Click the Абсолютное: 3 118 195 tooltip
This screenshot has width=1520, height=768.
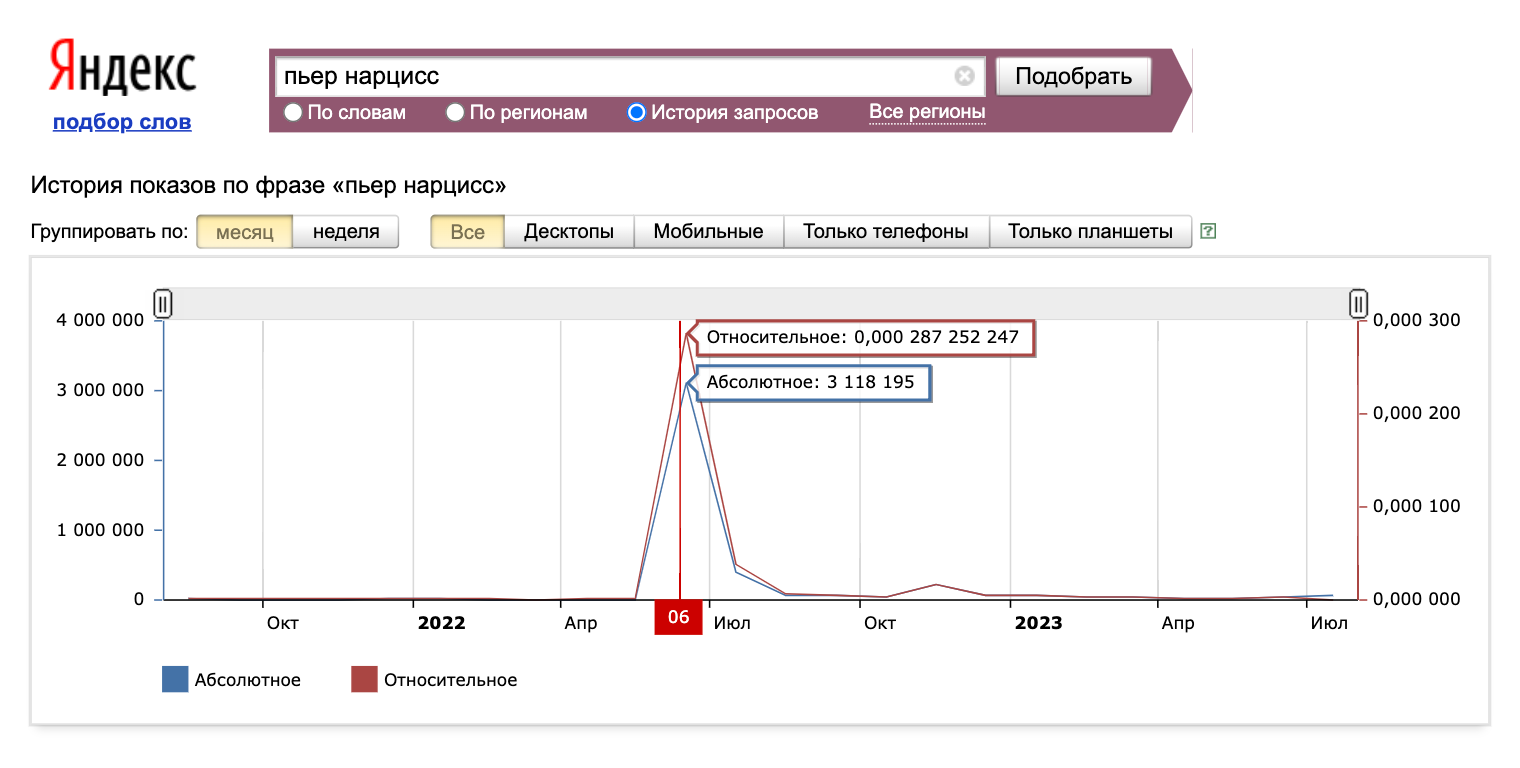coord(812,383)
